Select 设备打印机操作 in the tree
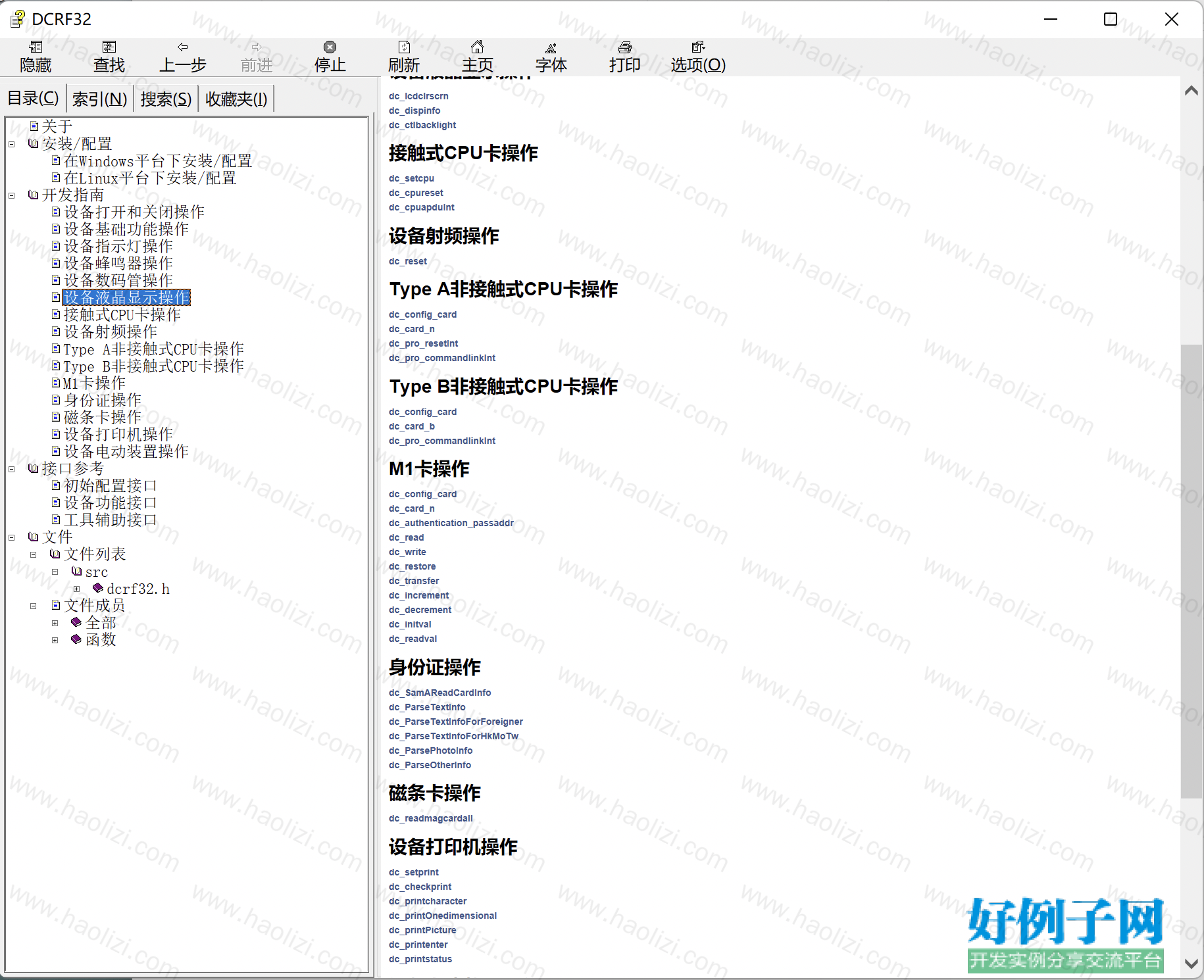1204x980 pixels. point(118,434)
